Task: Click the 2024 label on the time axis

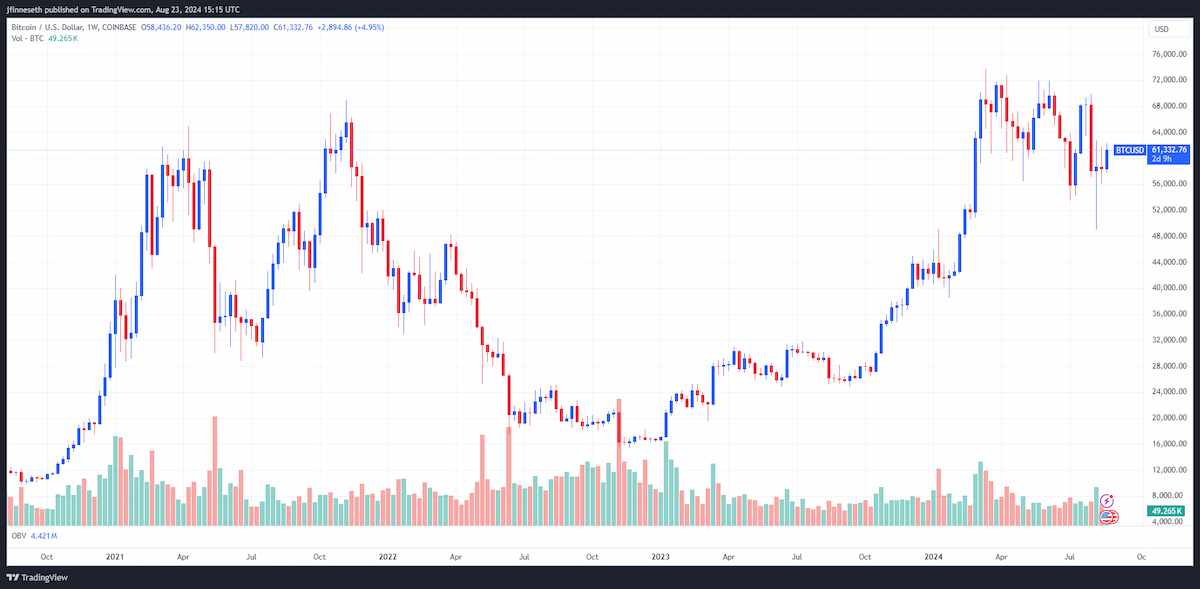Action: click(x=932, y=555)
